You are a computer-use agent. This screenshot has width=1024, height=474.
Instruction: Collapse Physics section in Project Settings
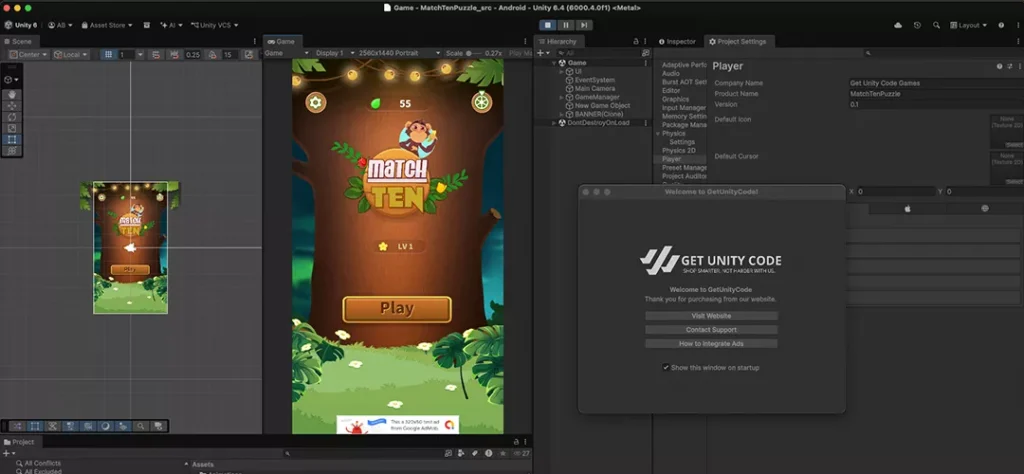coord(658,133)
